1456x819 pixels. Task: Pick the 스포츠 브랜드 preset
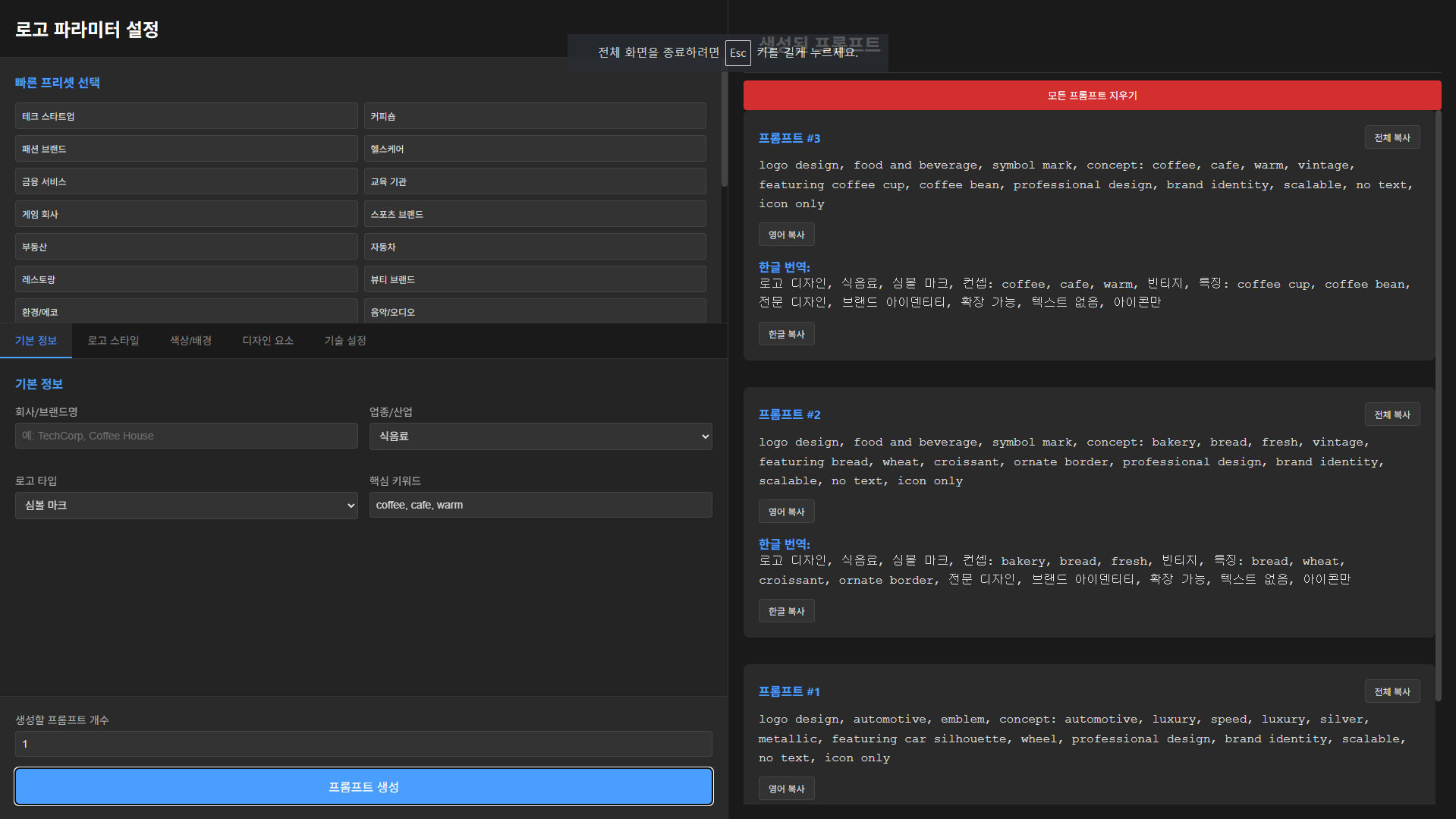click(535, 214)
